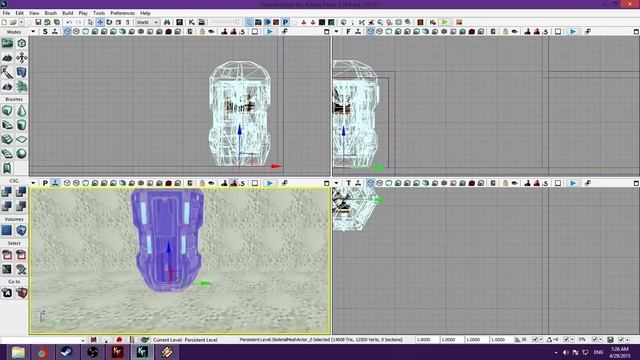Screen dimensions: 640x360
Task: Select the Rotate widget mode icon
Action: (109, 22)
